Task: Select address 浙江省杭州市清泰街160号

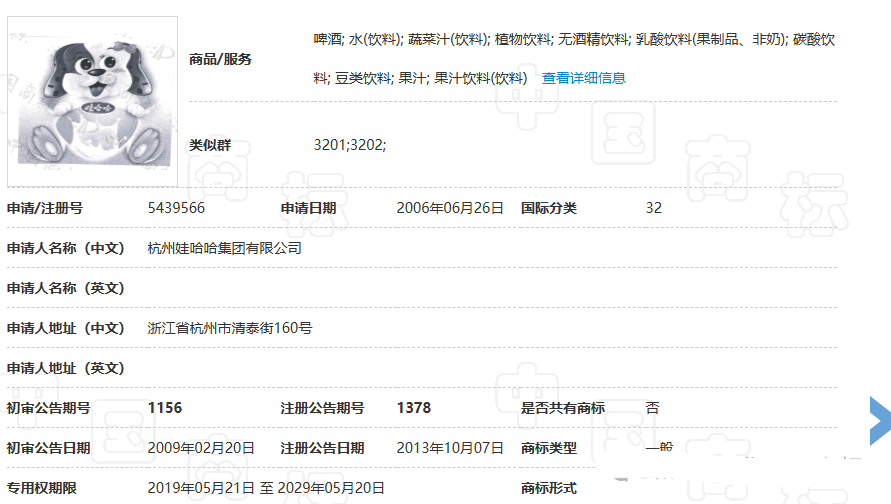Action: (230, 328)
